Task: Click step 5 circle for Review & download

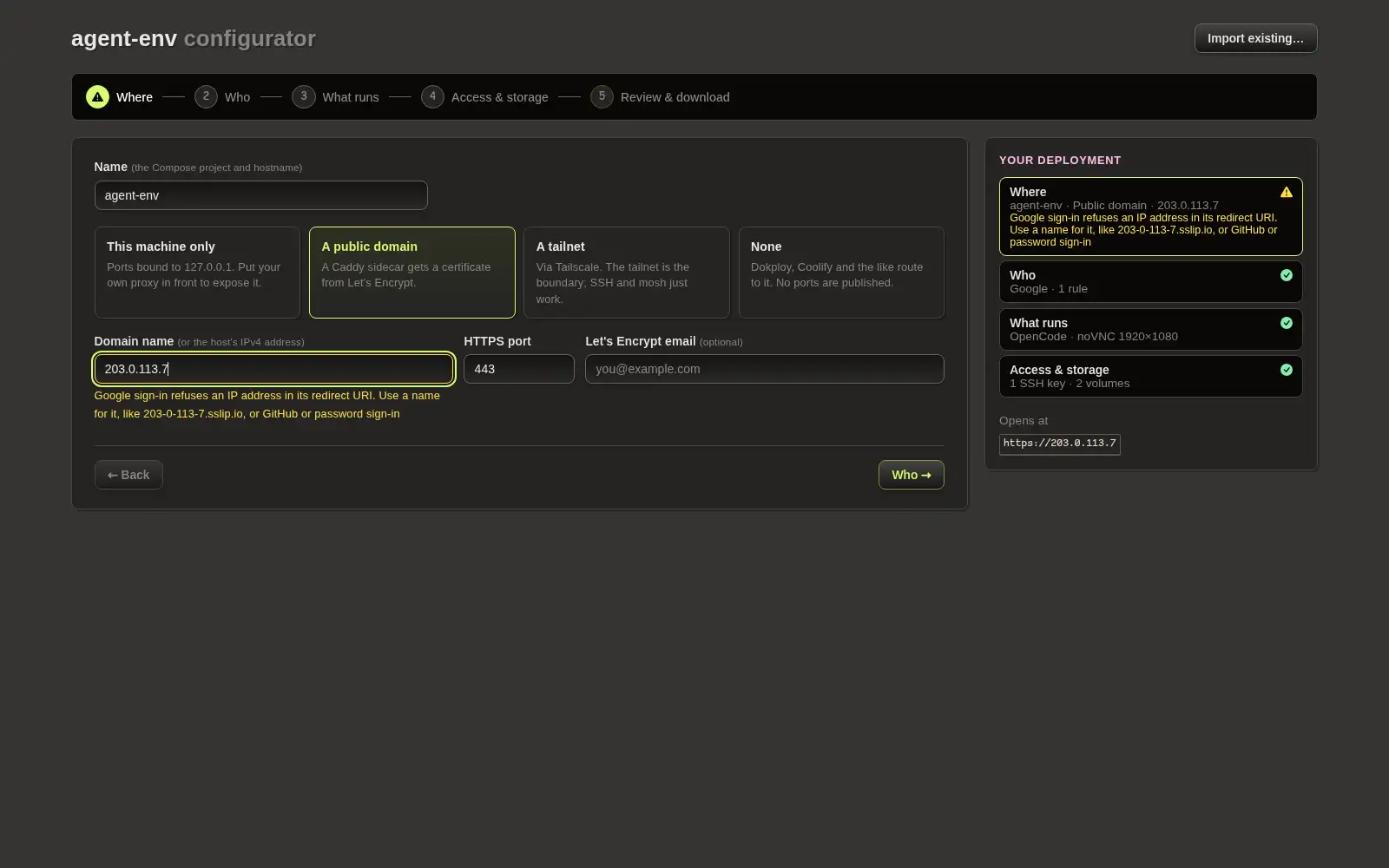Action: click(602, 96)
